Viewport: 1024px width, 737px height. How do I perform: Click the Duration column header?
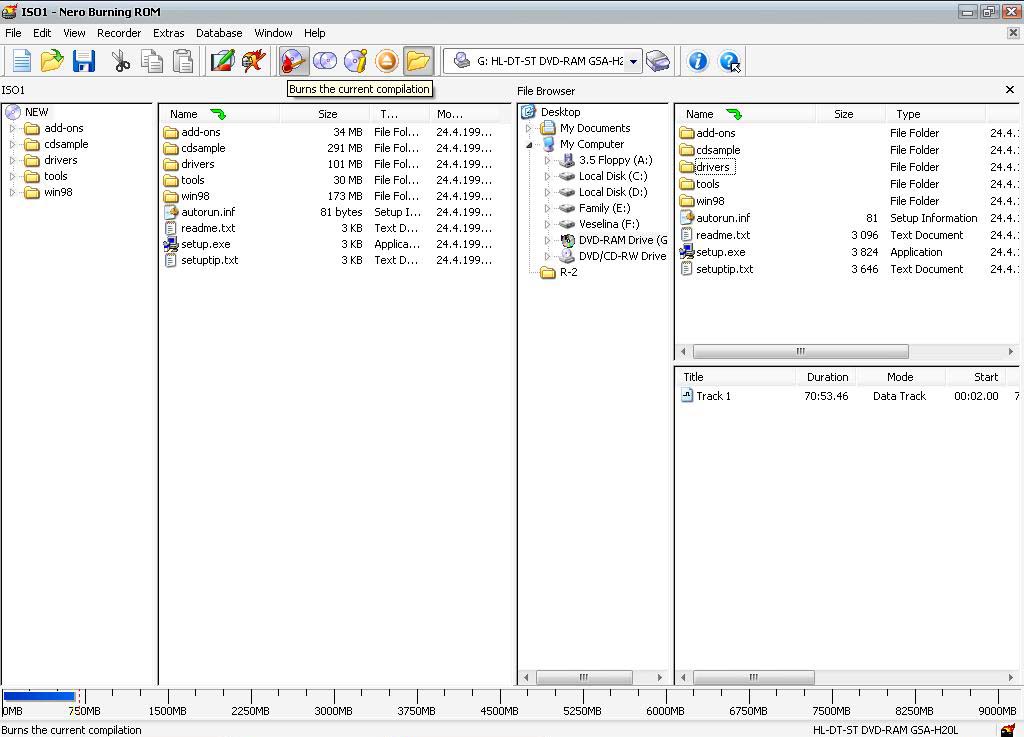(x=827, y=377)
